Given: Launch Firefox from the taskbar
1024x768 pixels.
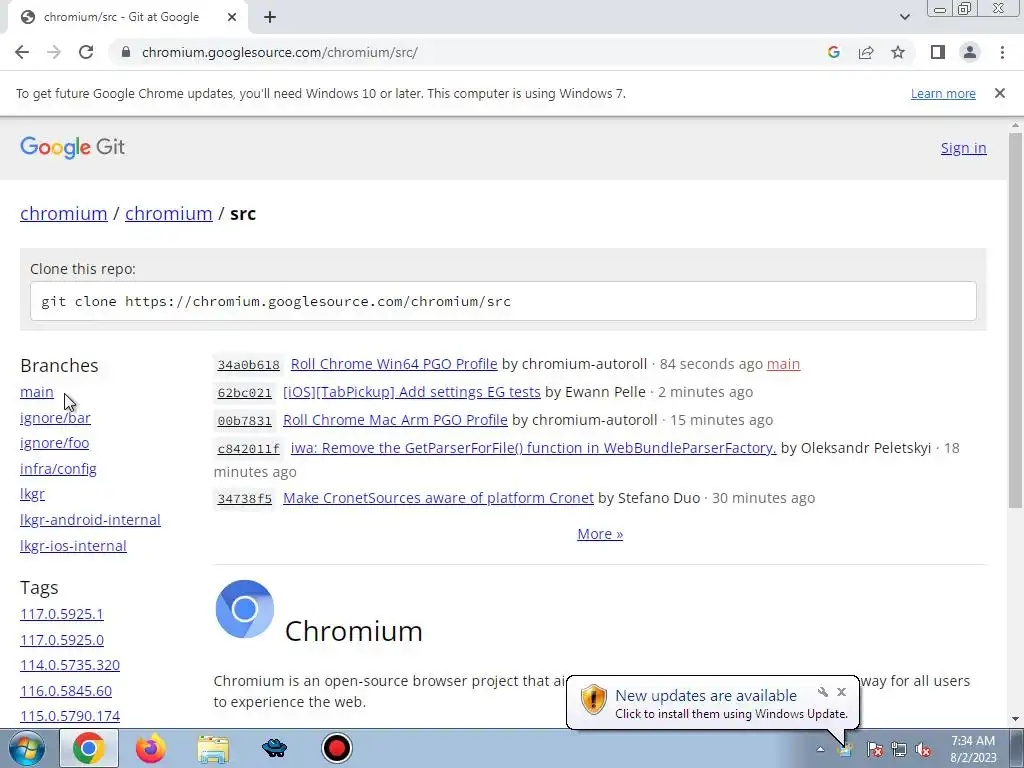Looking at the screenshot, I should click(151, 748).
